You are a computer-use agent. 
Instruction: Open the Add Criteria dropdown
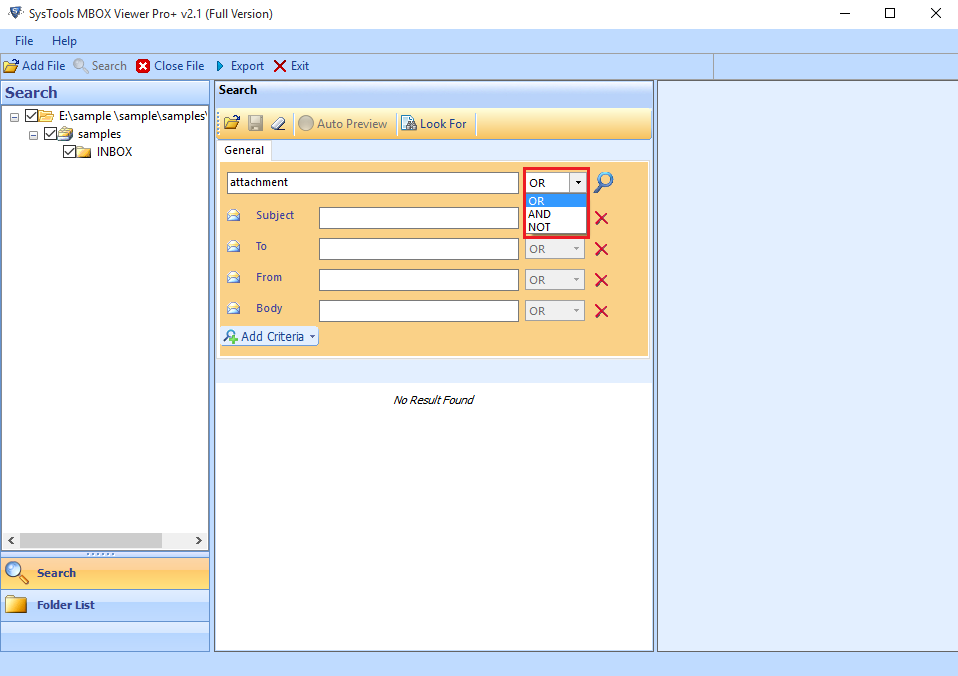click(269, 336)
